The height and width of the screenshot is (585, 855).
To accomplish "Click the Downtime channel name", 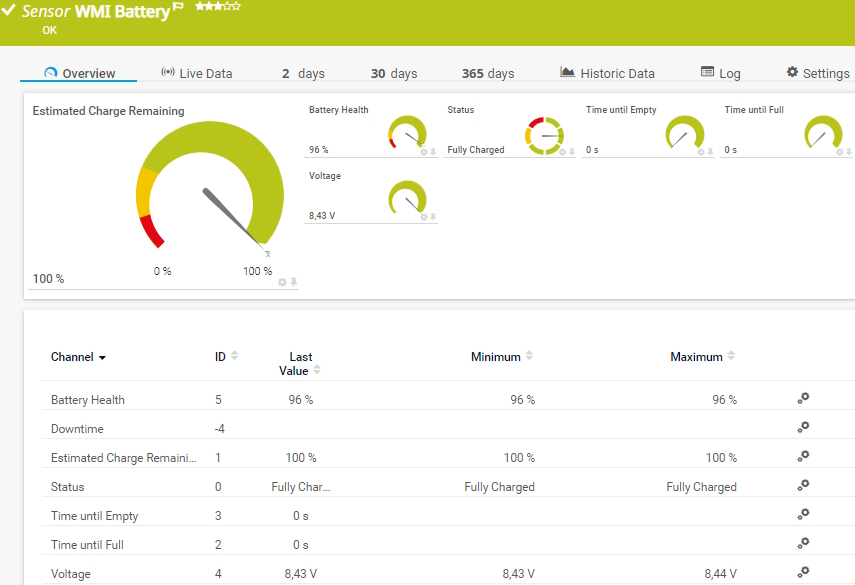I will click(77, 429).
